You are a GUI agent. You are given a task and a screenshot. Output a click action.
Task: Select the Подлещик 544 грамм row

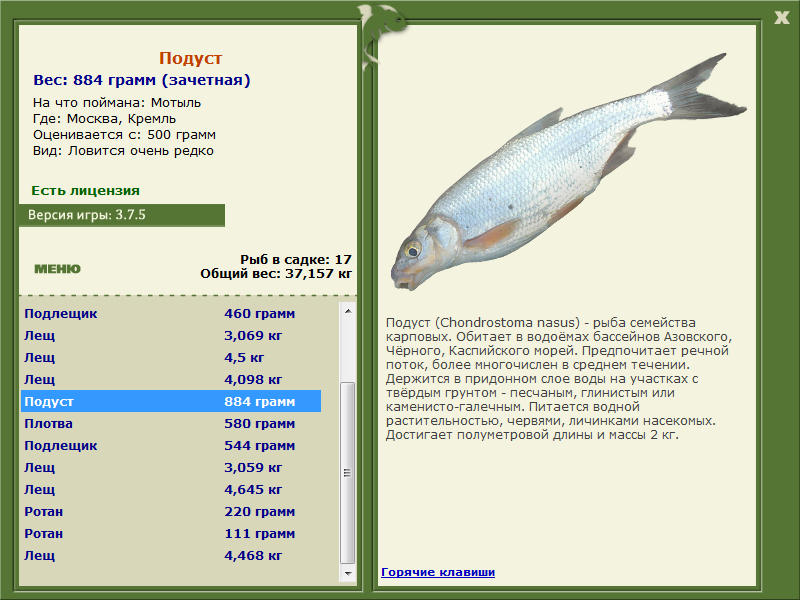point(171,445)
